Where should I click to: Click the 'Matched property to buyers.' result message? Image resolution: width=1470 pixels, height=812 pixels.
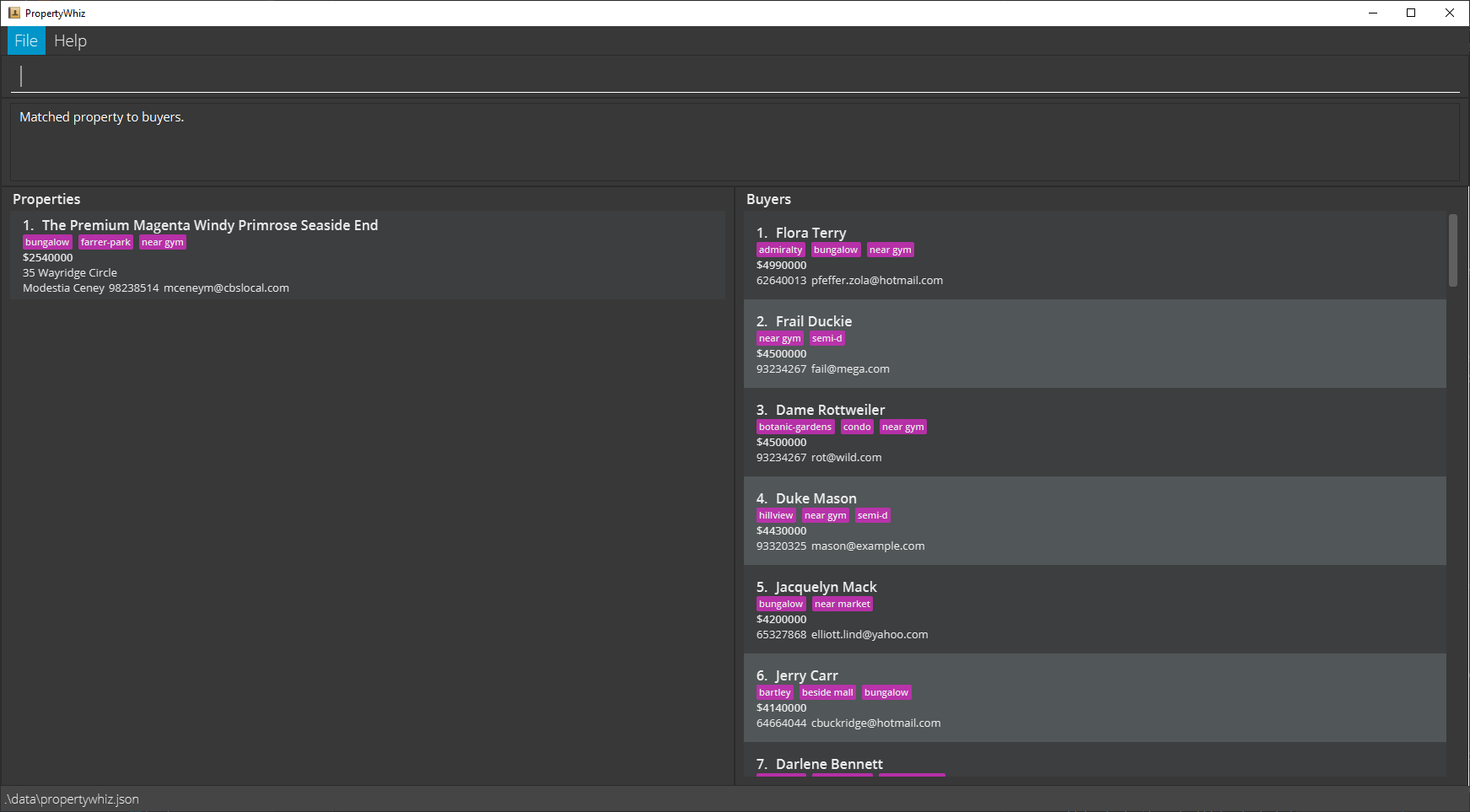pyautogui.click(x=101, y=117)
